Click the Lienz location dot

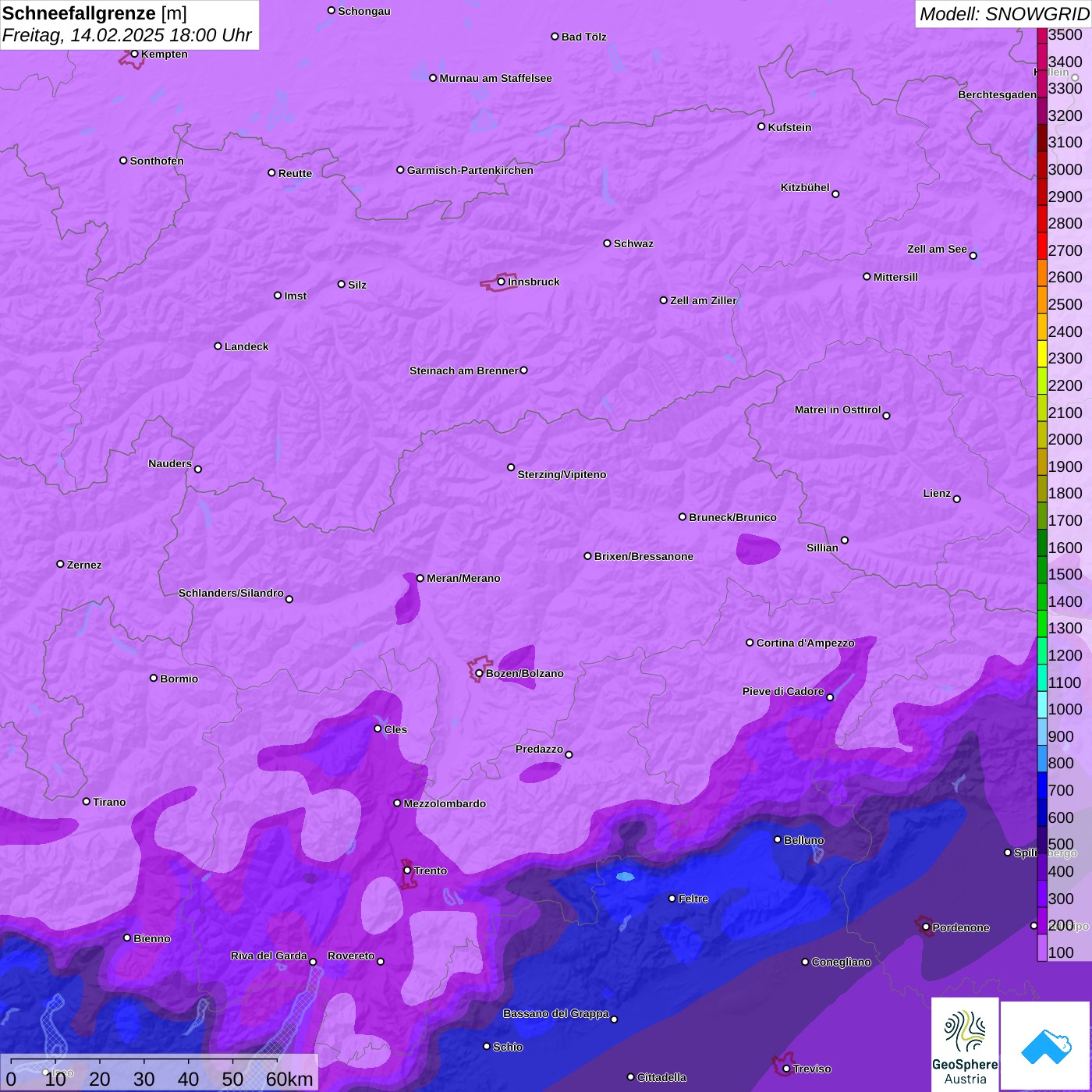click(957, 499)
